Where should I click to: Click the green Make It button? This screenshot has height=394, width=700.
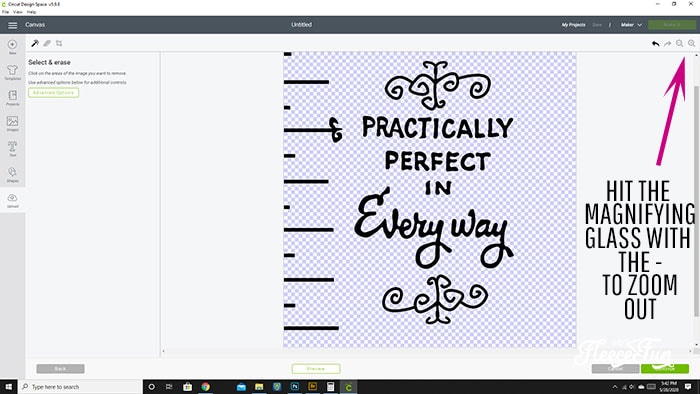point(671,25)
